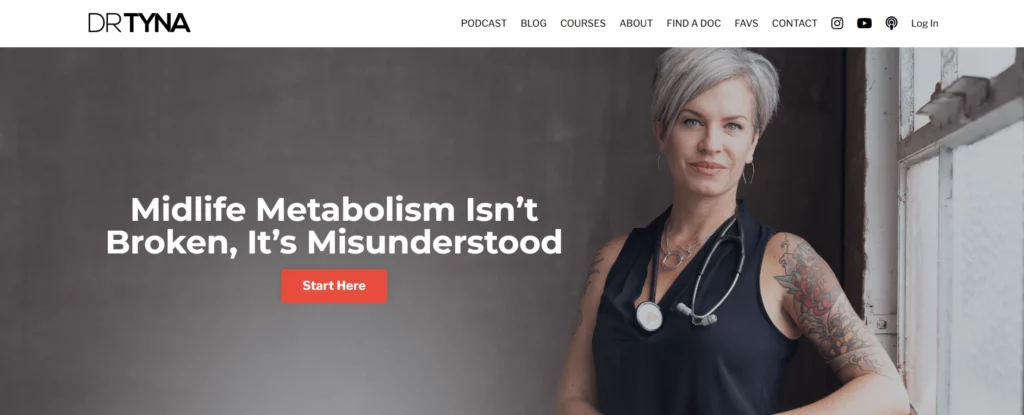The width and height of the screenshot is (1024, 415).
Task: Open the podcast microphone icon
Action: [x=891, y=24]
